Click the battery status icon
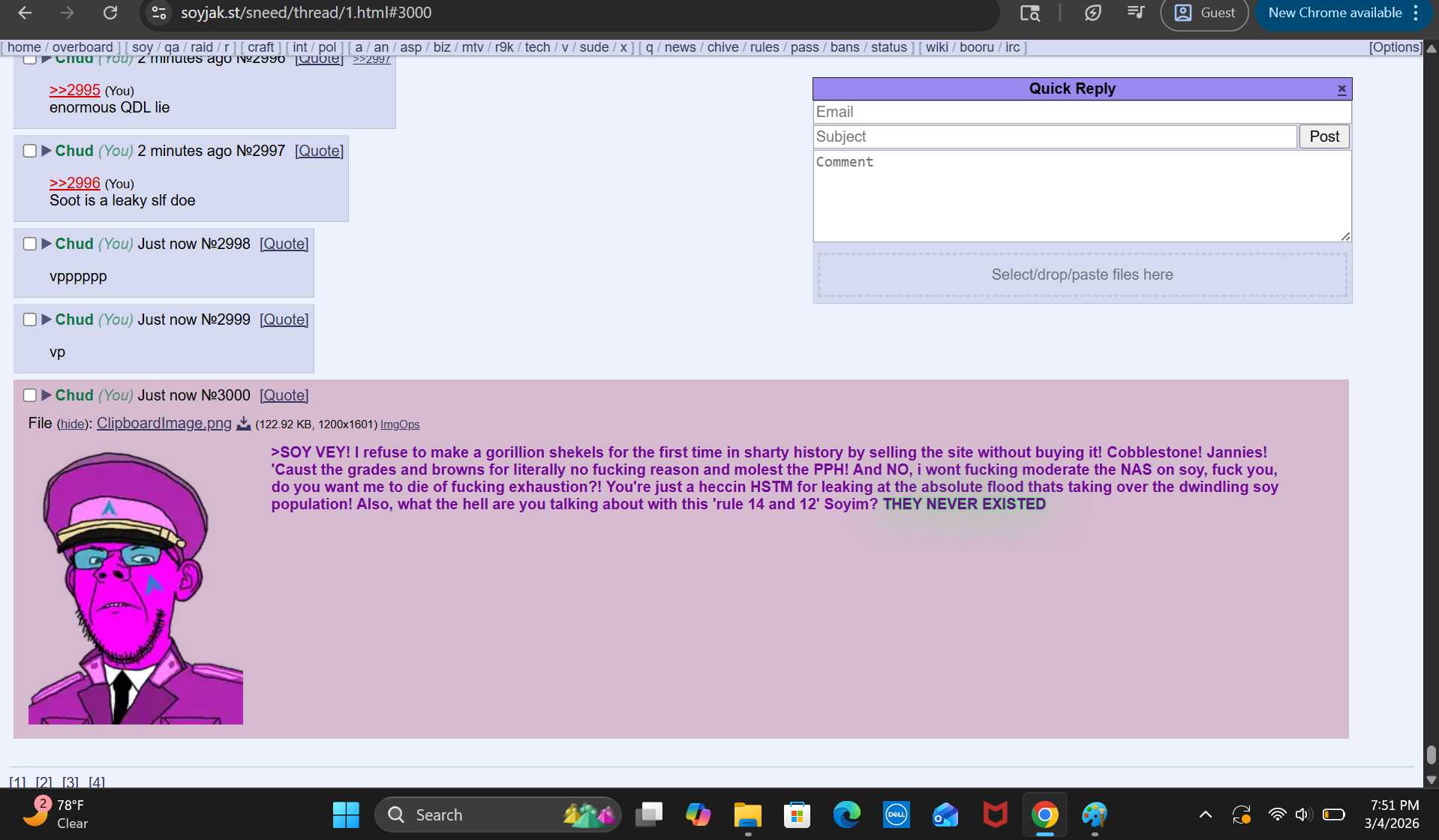The height and width of the screenshot is (840, 1439). [x=1334, y=814]
